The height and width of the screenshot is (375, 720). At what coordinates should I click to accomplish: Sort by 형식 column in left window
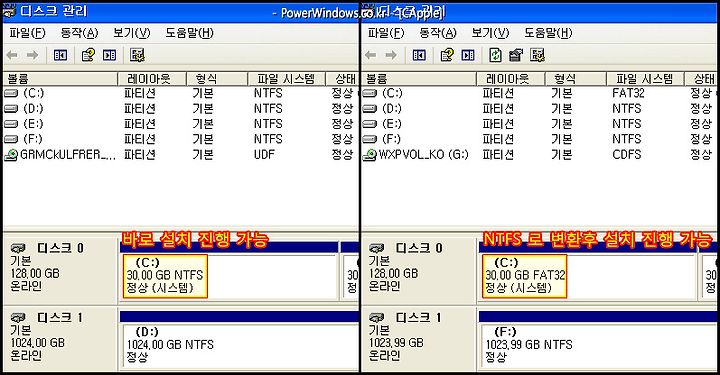[x=217, y=79]
